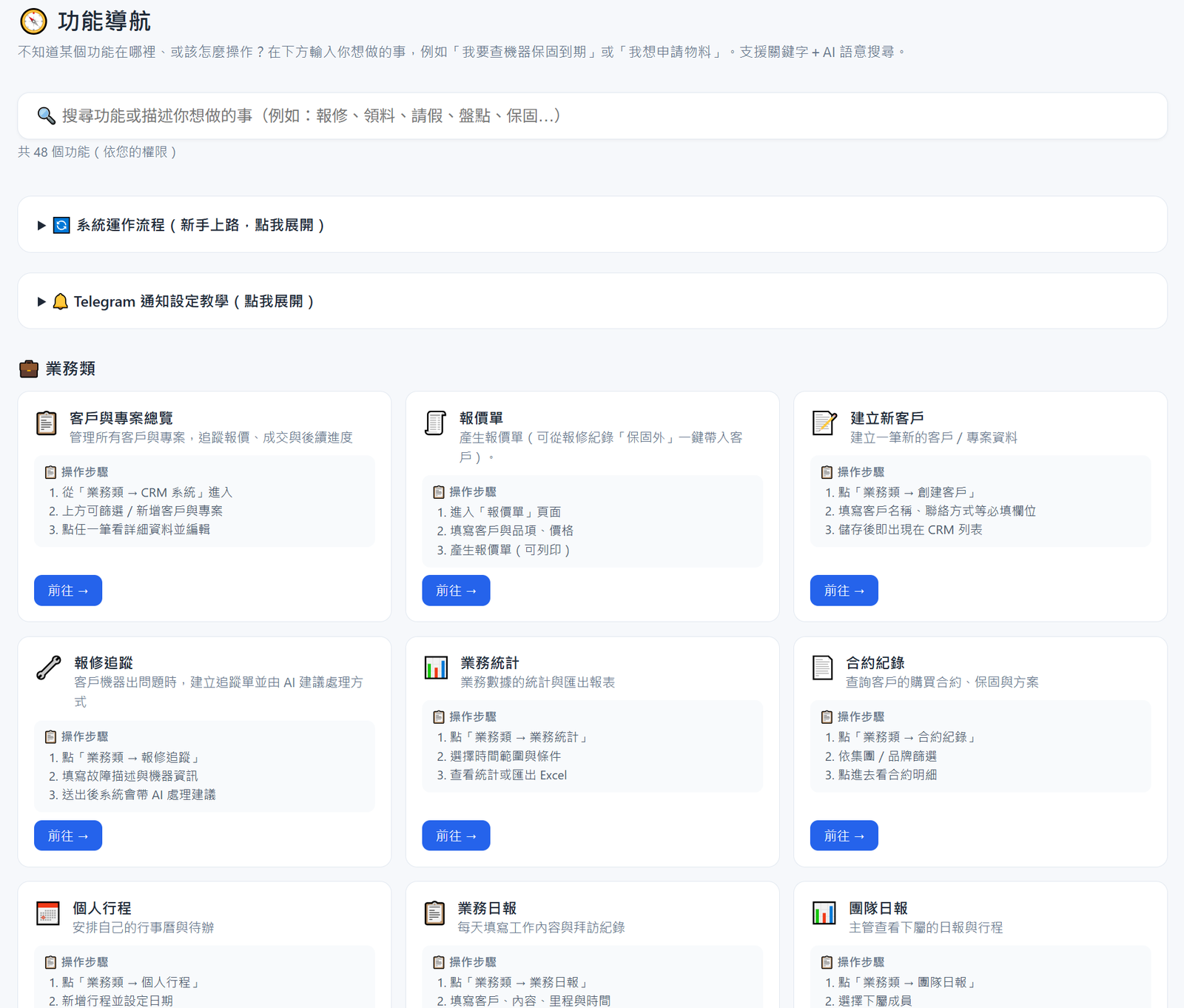Click the text 共 48 個功能

(x=54, y=152)
